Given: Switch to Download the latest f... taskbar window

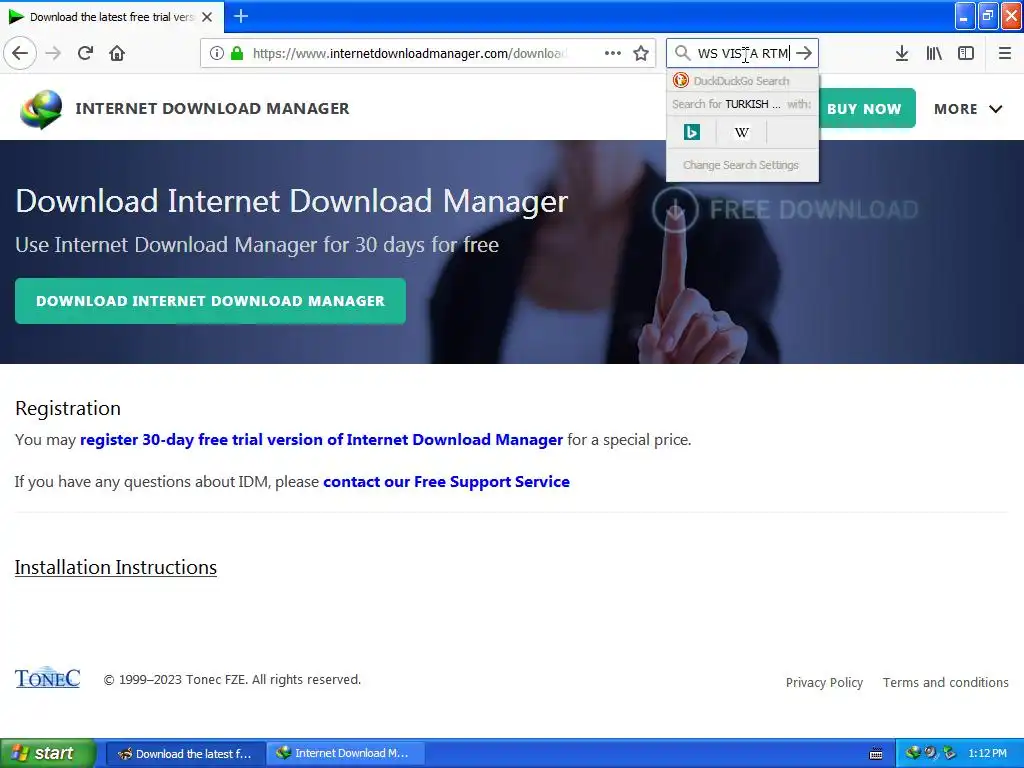Looking at the screenshot, I should pos(185,754).
